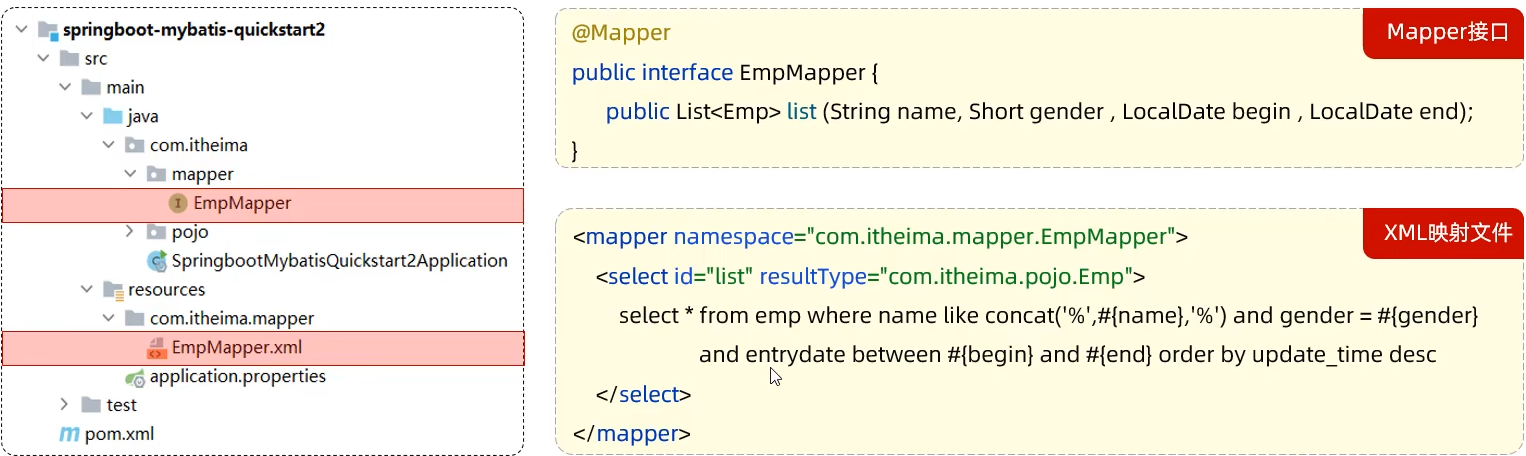Click the 'and entrydate between' SQL line
This screenshot has width=1526, height=456.
point(1068,354)
